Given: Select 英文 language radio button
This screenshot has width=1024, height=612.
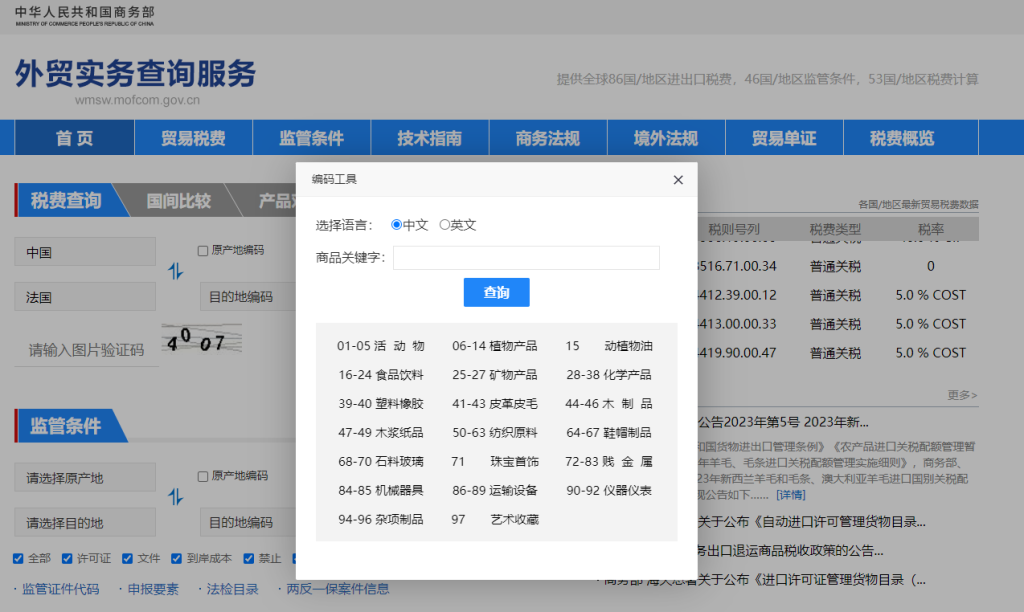Looking at the screenshot, I should point(444,225).
